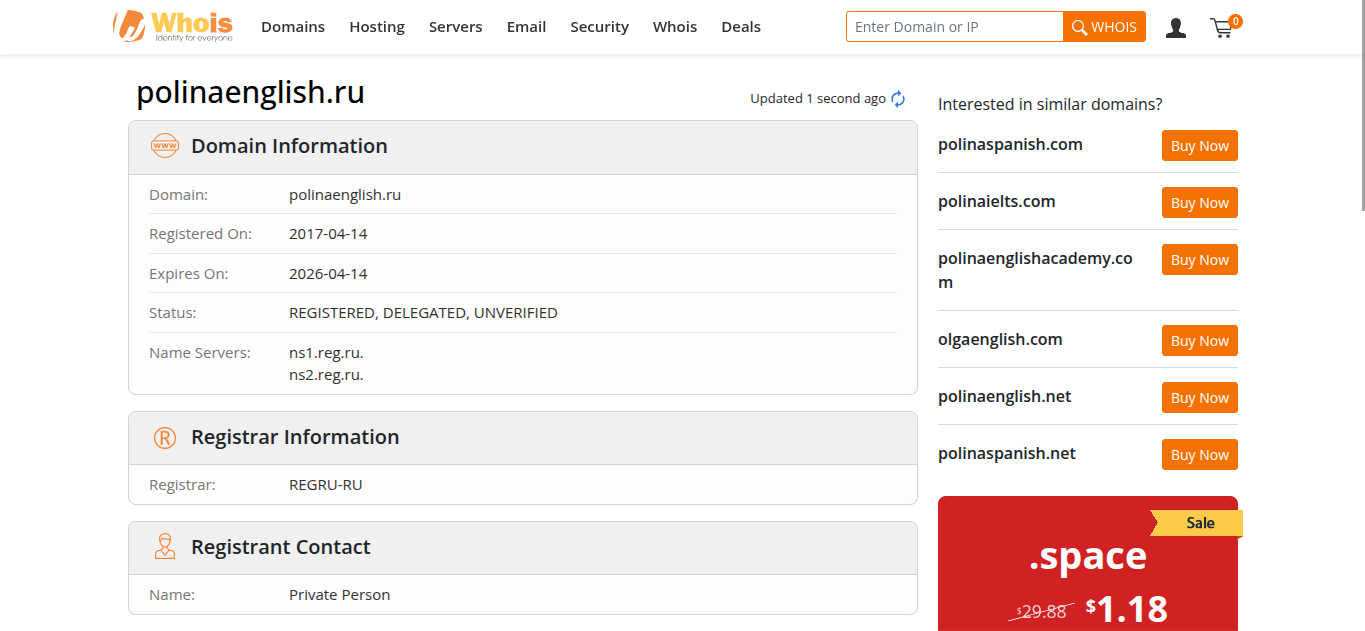The height and width of the screenshot is (631, 1365).
Task: Buy Now for polinaielts.com
Action: click(1199, 203)
